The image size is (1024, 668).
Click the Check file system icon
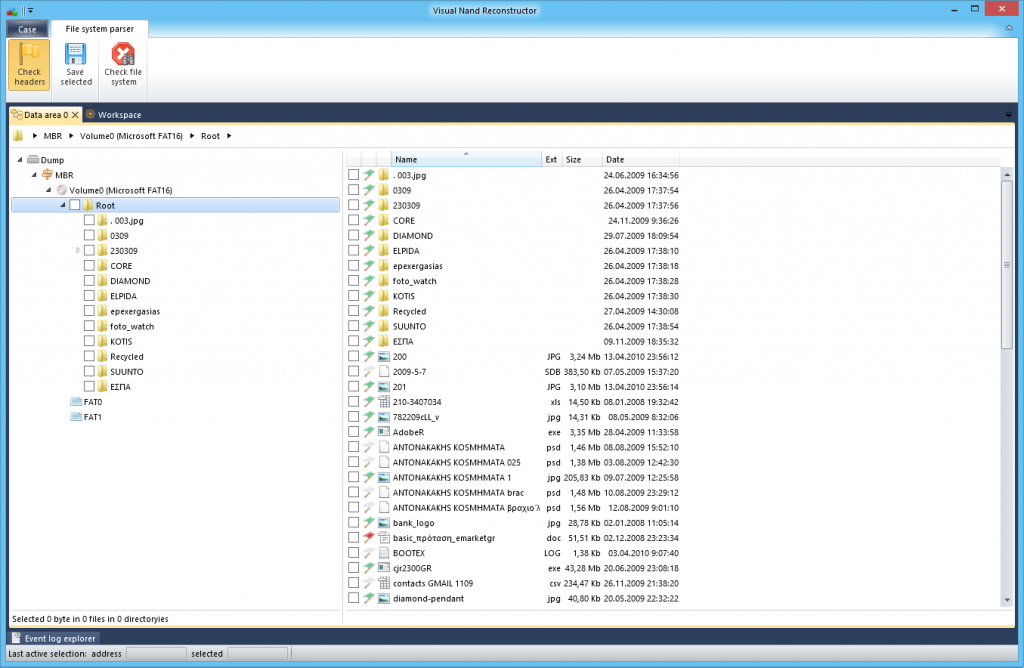tap(123, 54)
